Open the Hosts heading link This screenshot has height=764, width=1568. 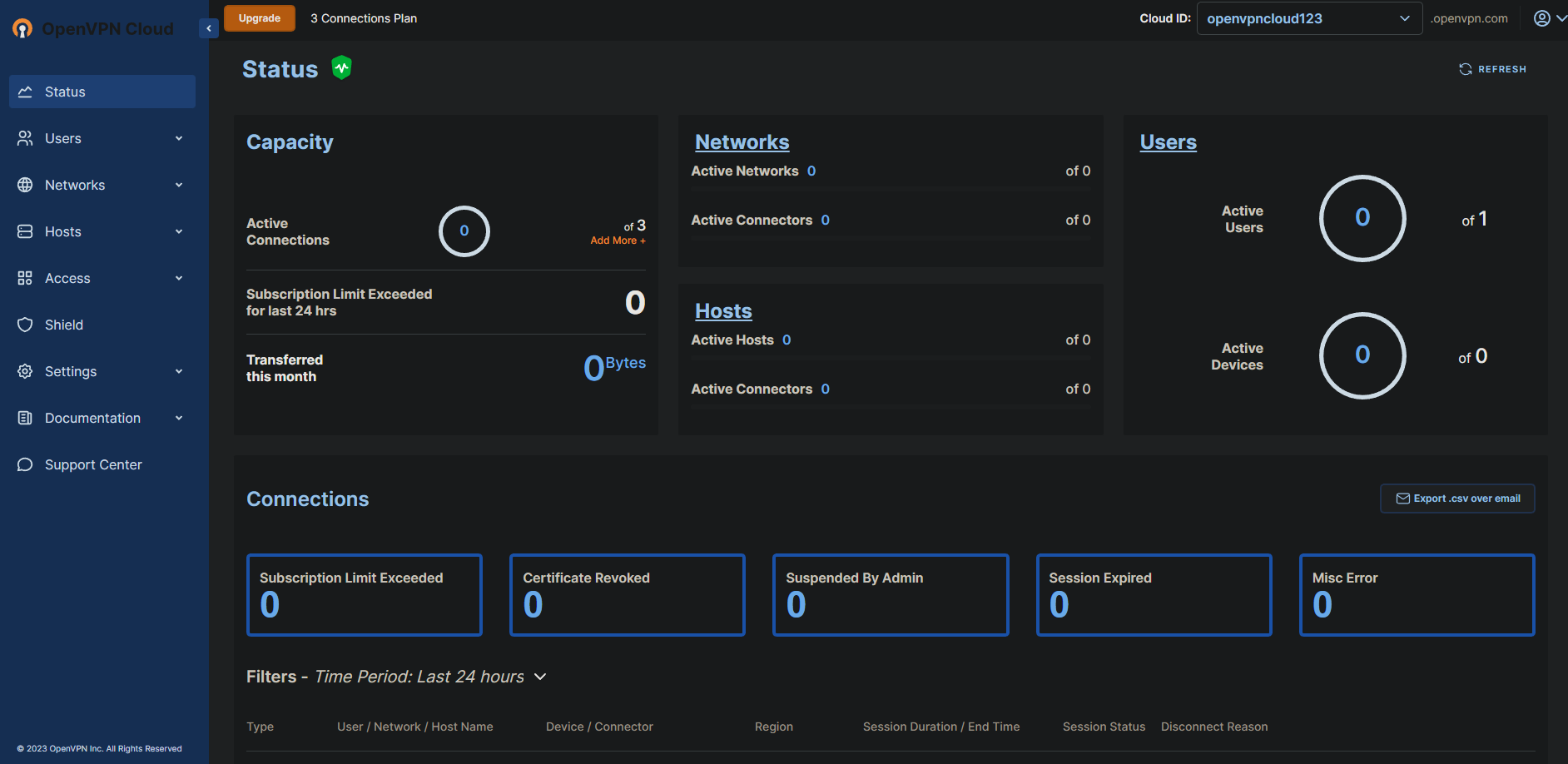pos(723,311)
